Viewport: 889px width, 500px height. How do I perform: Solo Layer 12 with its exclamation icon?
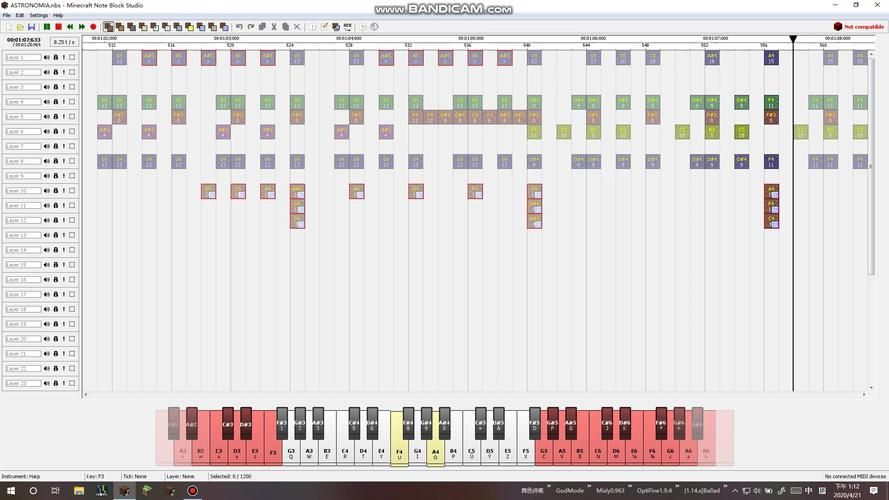pos(64,220)
